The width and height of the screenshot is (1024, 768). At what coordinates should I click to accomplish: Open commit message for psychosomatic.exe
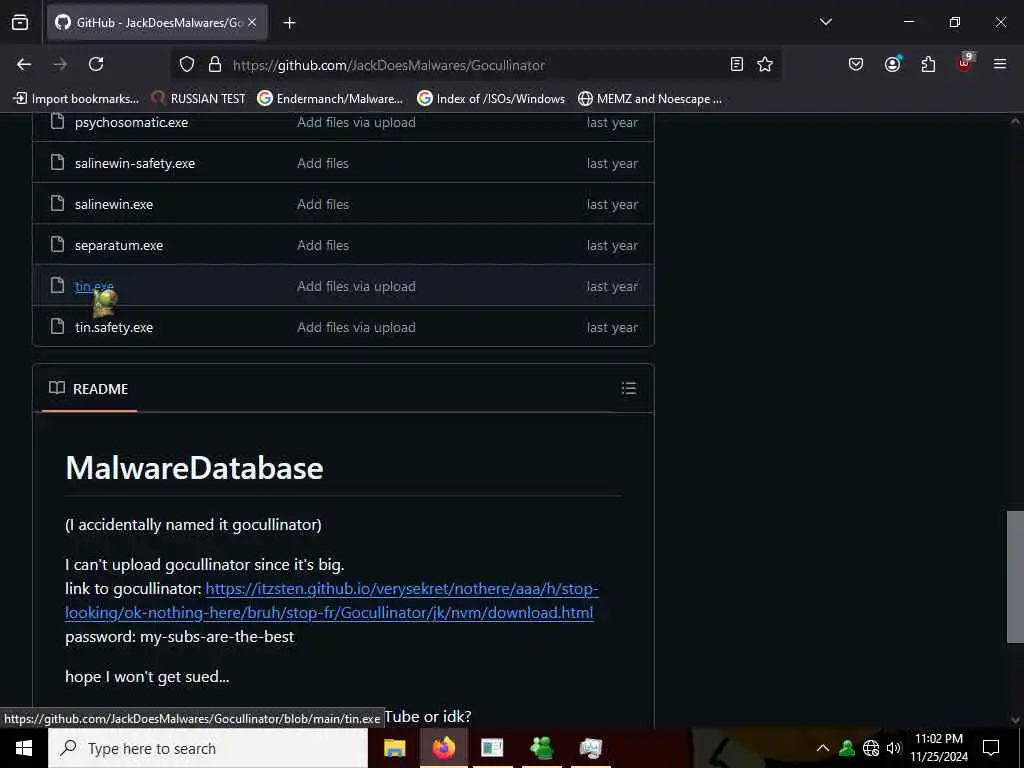[356, 123]
